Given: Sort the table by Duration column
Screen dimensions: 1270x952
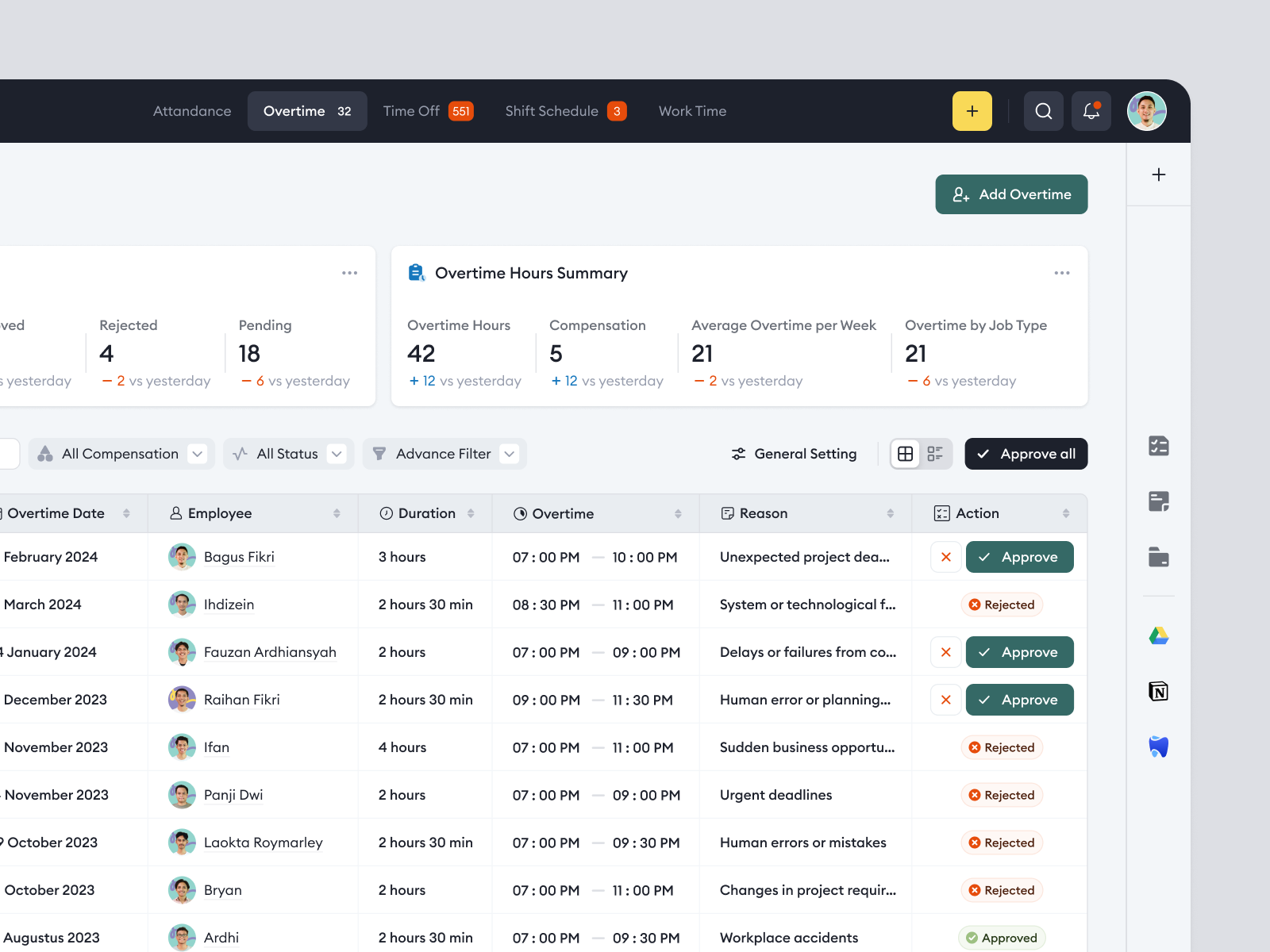Looking at the screenshot, I should tap(471, 513).
